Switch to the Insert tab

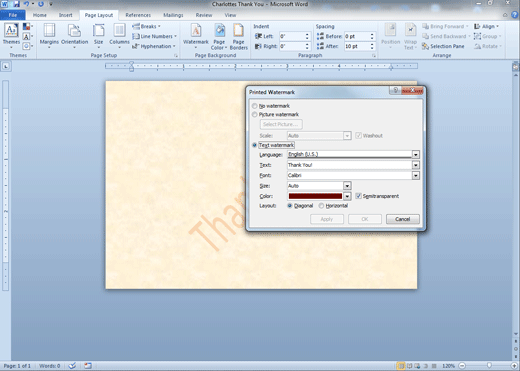coord(65,15)
